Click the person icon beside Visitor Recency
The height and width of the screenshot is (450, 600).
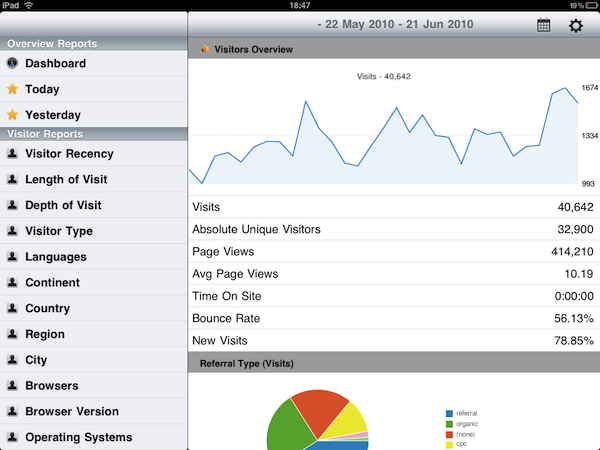pos(12,153)
